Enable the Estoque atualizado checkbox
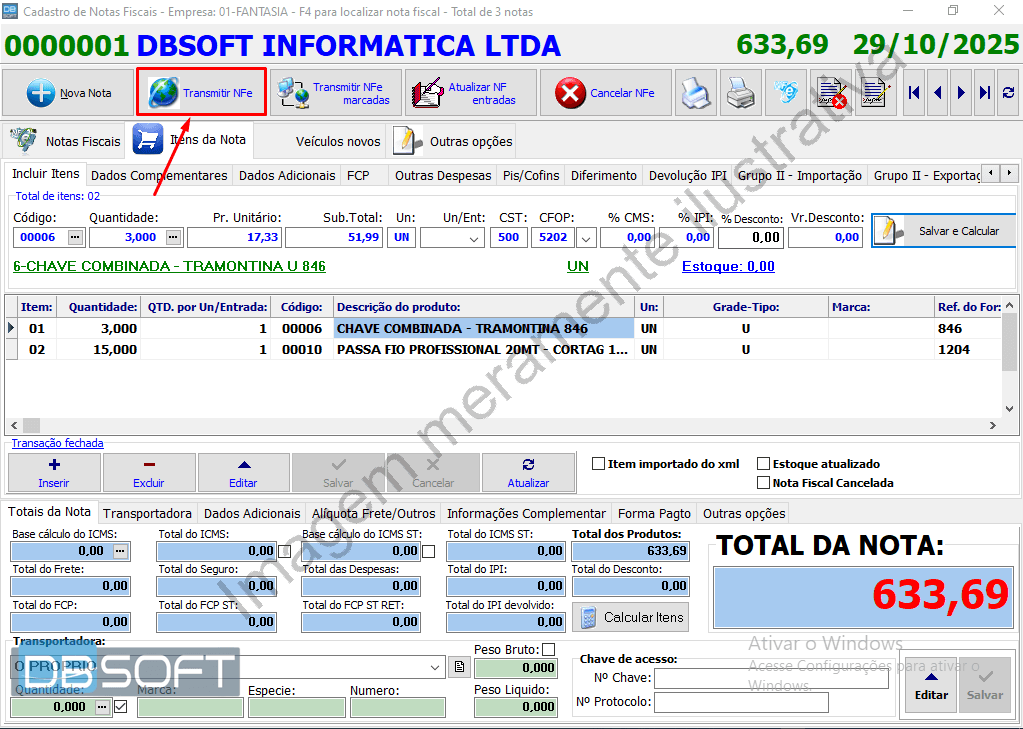This screenshot has height=729, width=1023. (x=765, y=462)
